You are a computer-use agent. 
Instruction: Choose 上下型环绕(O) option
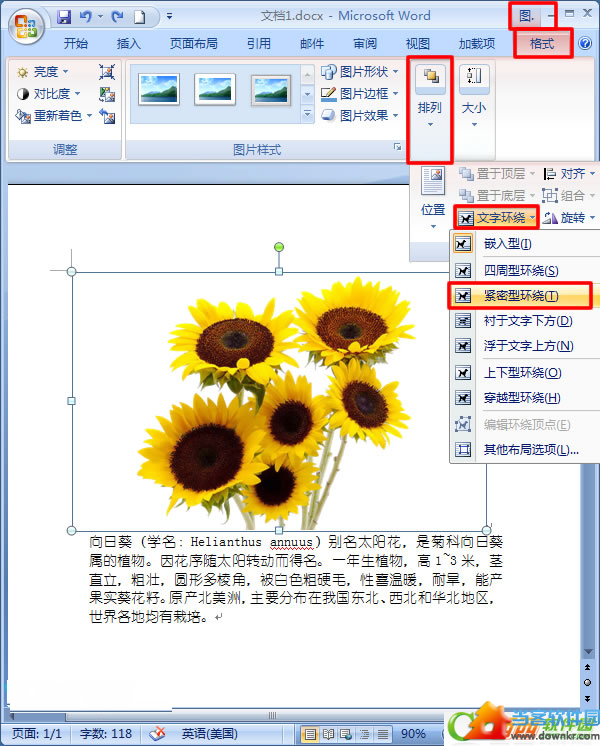pos(524,373)
